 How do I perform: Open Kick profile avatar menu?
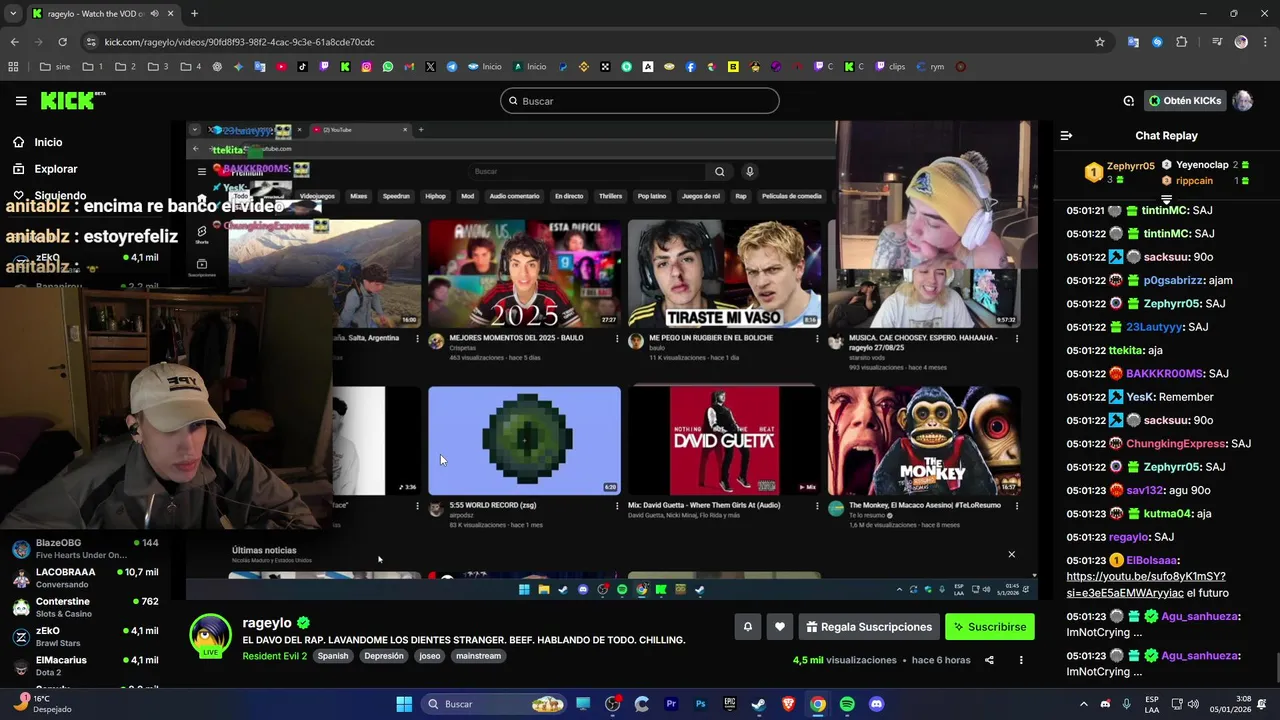tap(1242, 101)
